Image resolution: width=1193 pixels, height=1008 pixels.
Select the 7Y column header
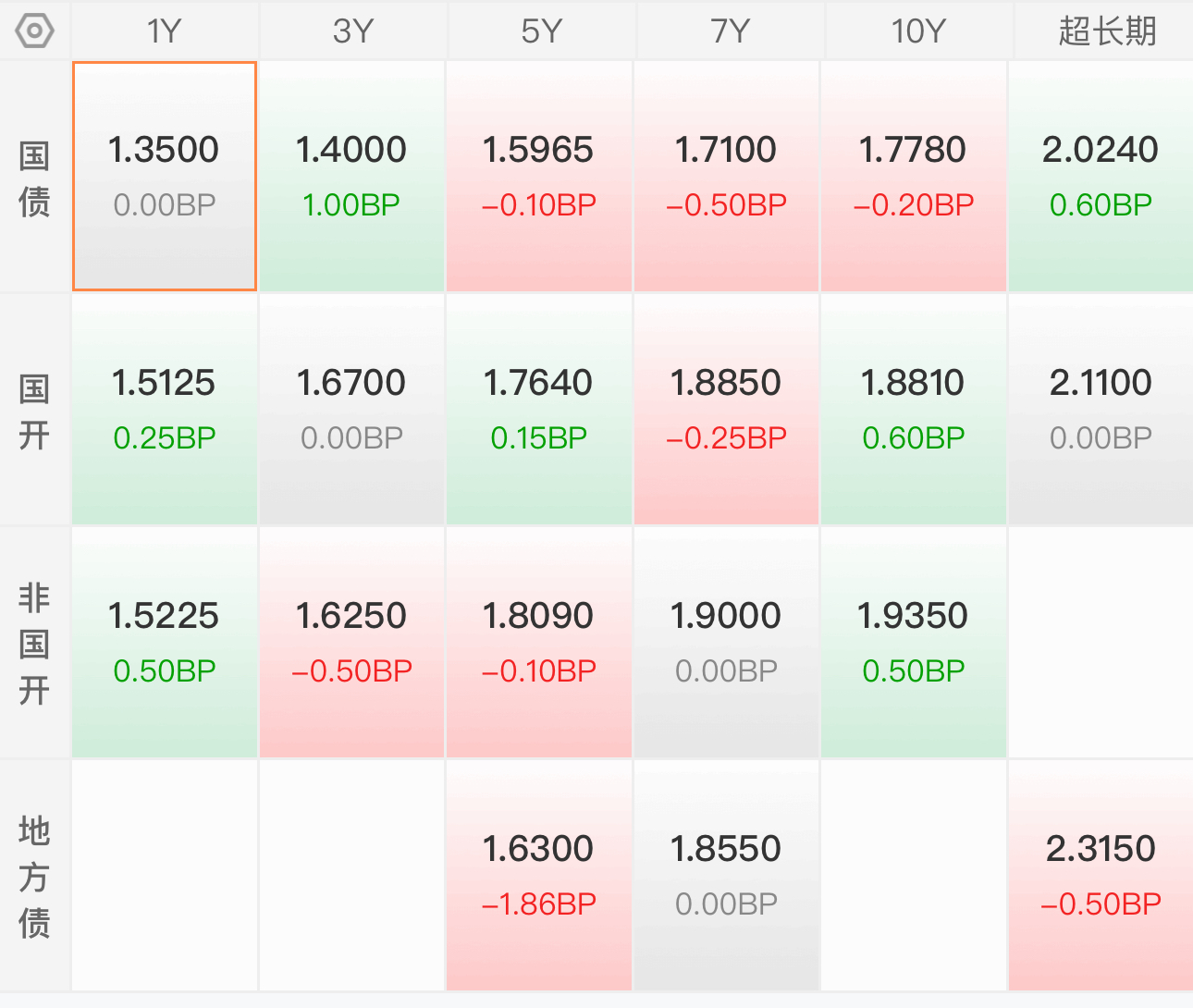[731, 31]
